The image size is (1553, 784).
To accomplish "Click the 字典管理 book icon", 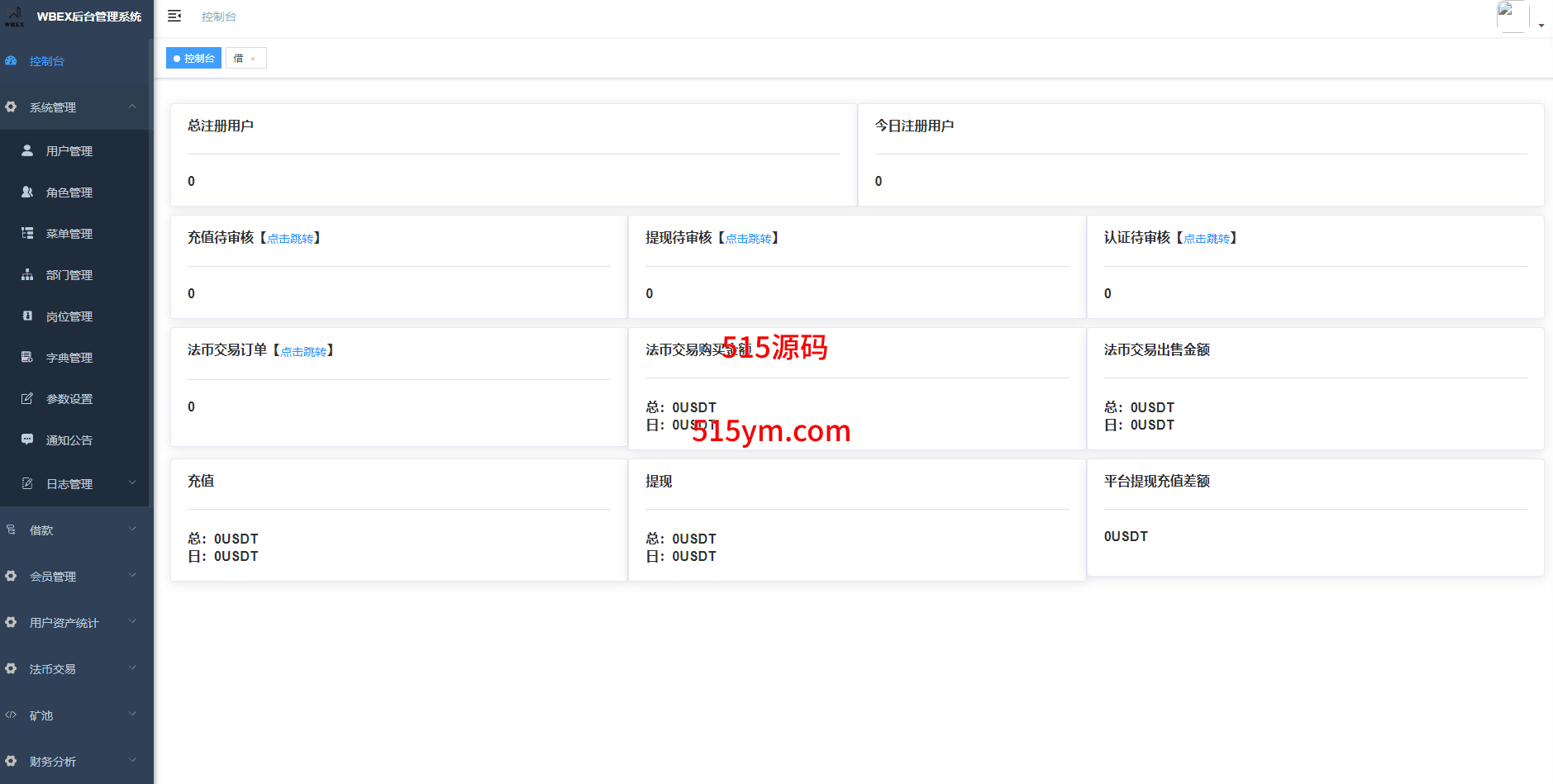I will coord(27,357).
